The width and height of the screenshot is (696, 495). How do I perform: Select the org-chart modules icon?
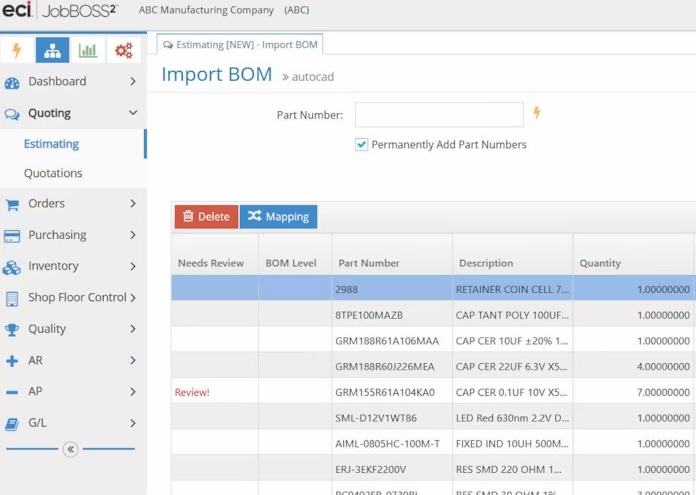(52, 50)
